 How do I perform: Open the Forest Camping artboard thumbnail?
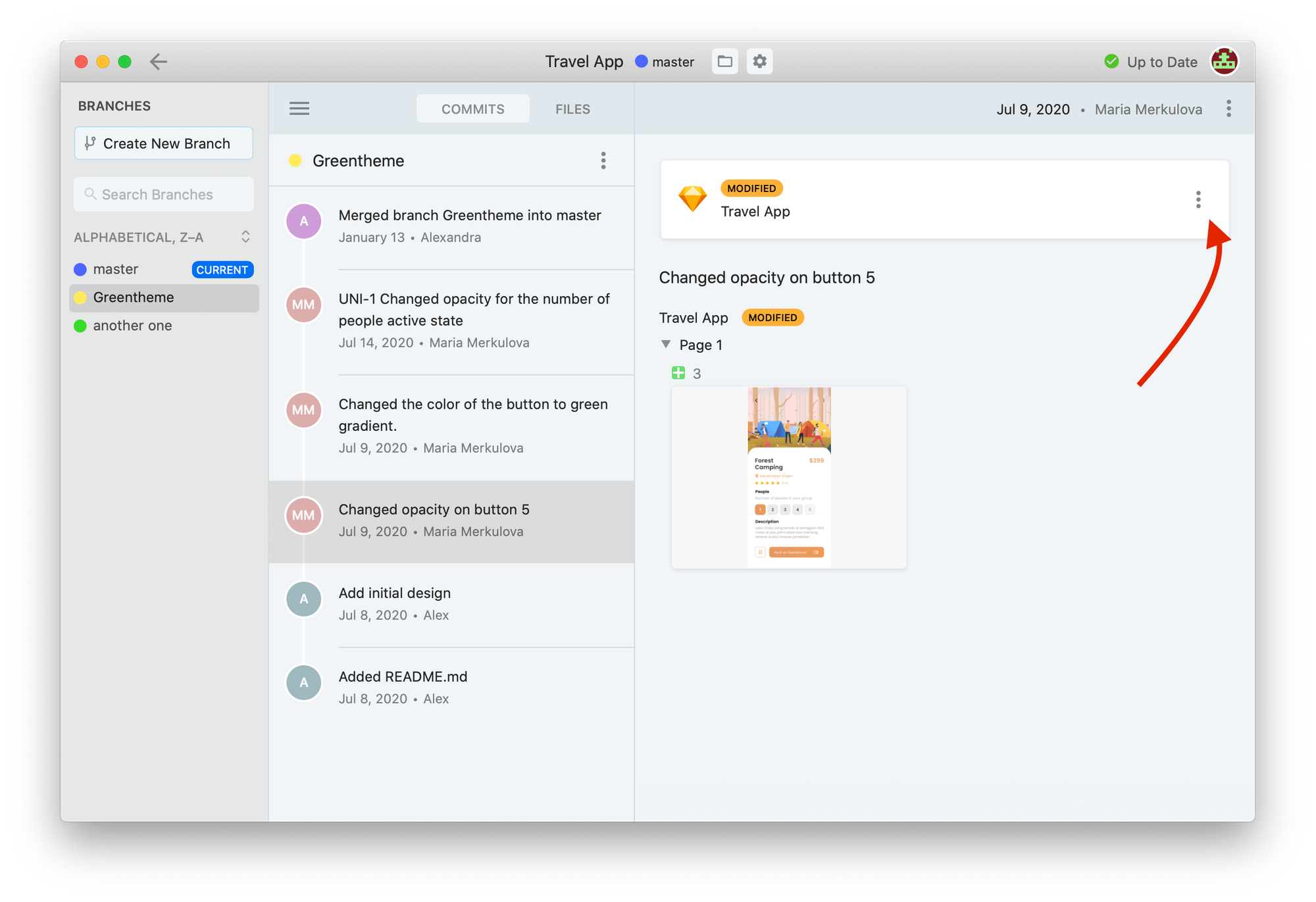pyautogui.click(x=789, y=478)
